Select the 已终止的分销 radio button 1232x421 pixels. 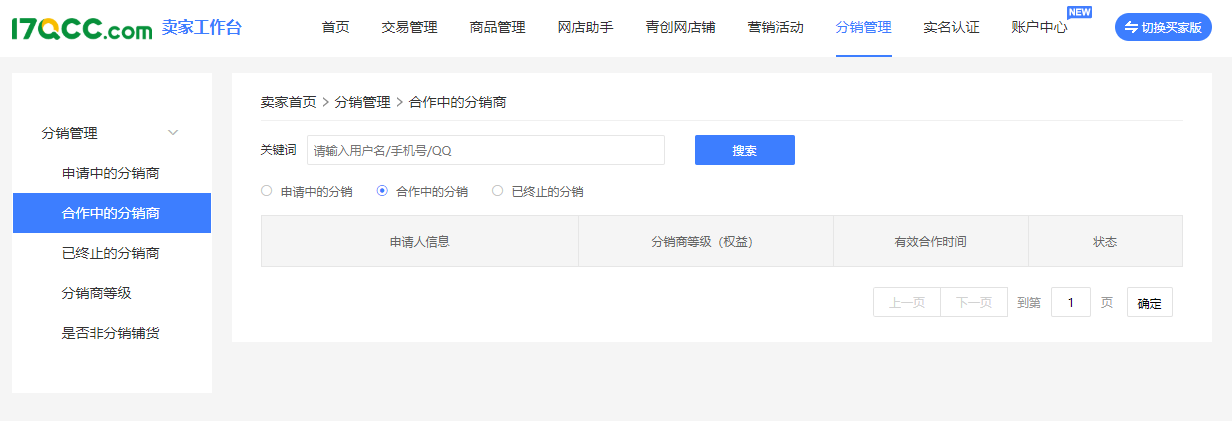(497, 191)
